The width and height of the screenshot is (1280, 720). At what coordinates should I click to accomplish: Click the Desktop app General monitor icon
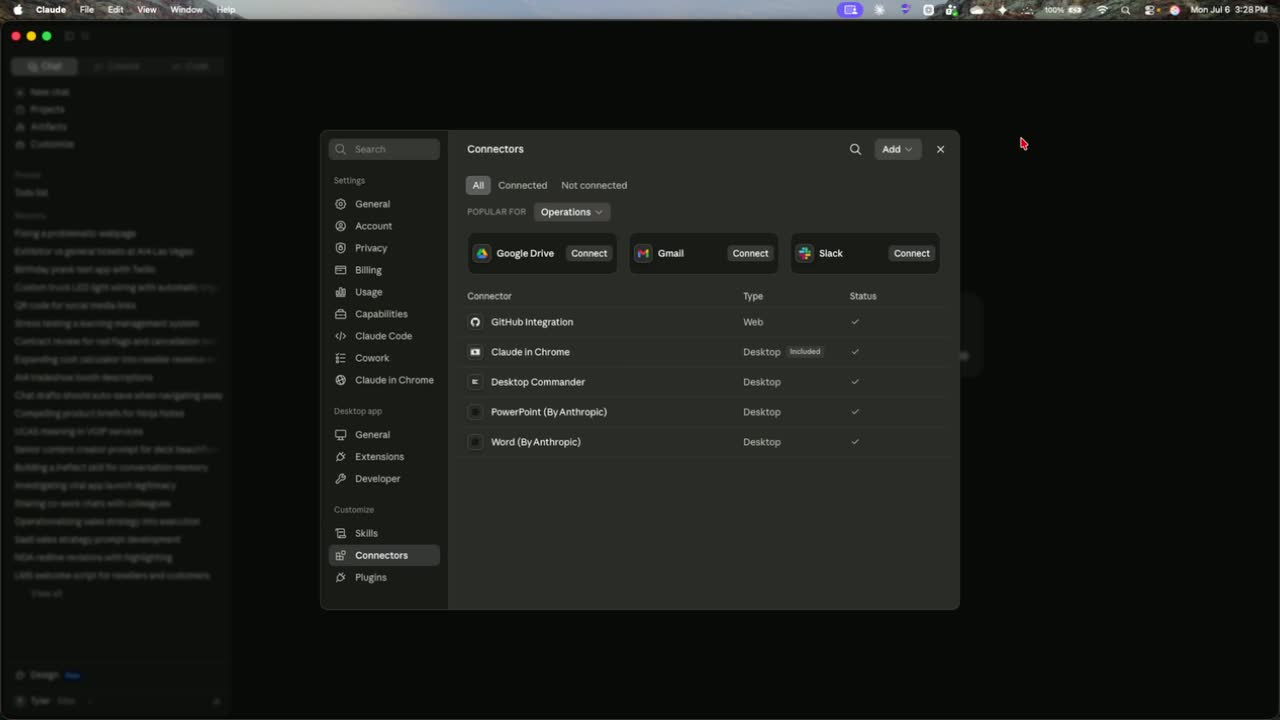tap(341, 435)
